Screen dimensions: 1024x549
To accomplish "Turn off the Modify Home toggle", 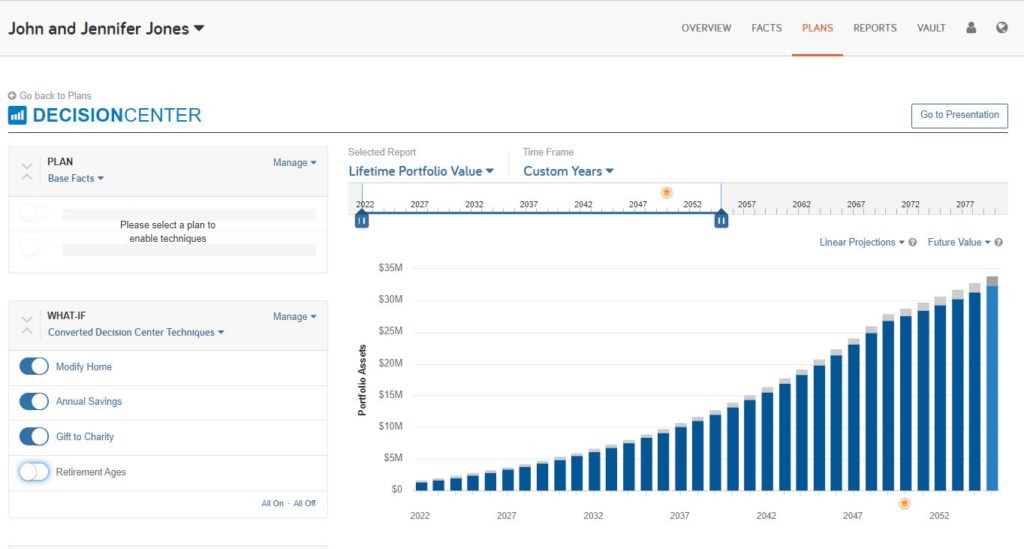I will pyautogui.click(x=34, y=367).
